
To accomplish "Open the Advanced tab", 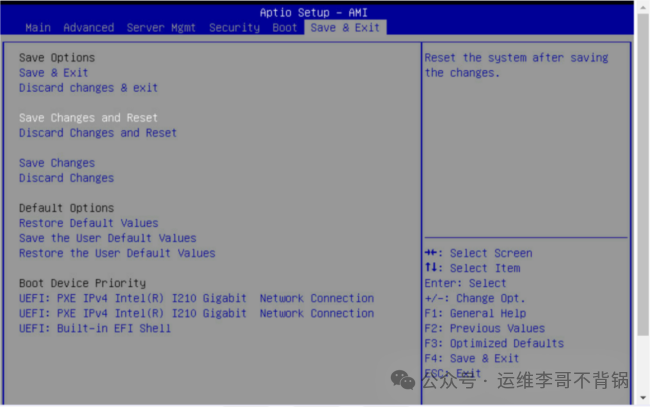I will click(x=89, y=28).
